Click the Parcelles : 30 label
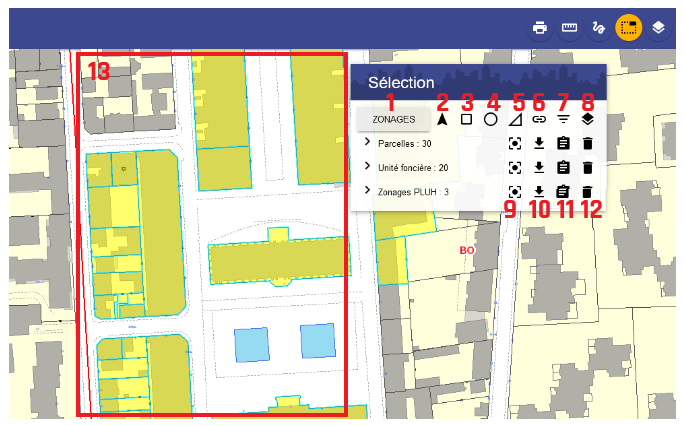685x426 pixels. click(x=405, y=144)
